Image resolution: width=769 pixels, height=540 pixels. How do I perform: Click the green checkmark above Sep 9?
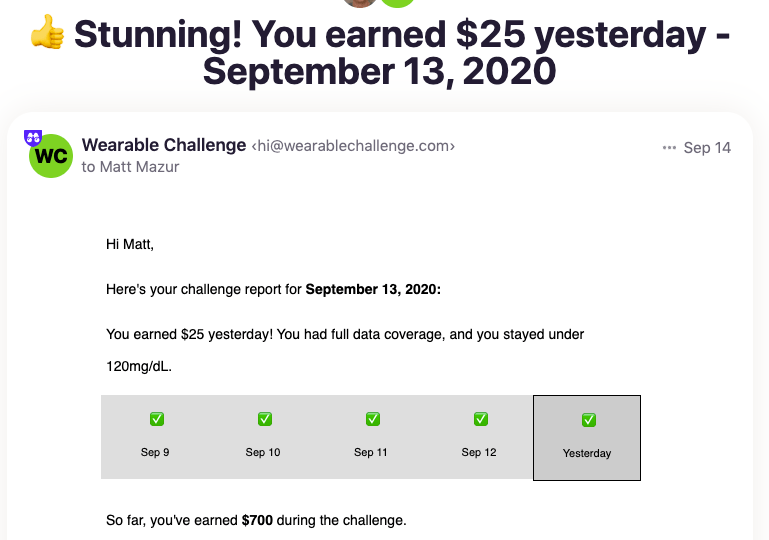(156, 419)
